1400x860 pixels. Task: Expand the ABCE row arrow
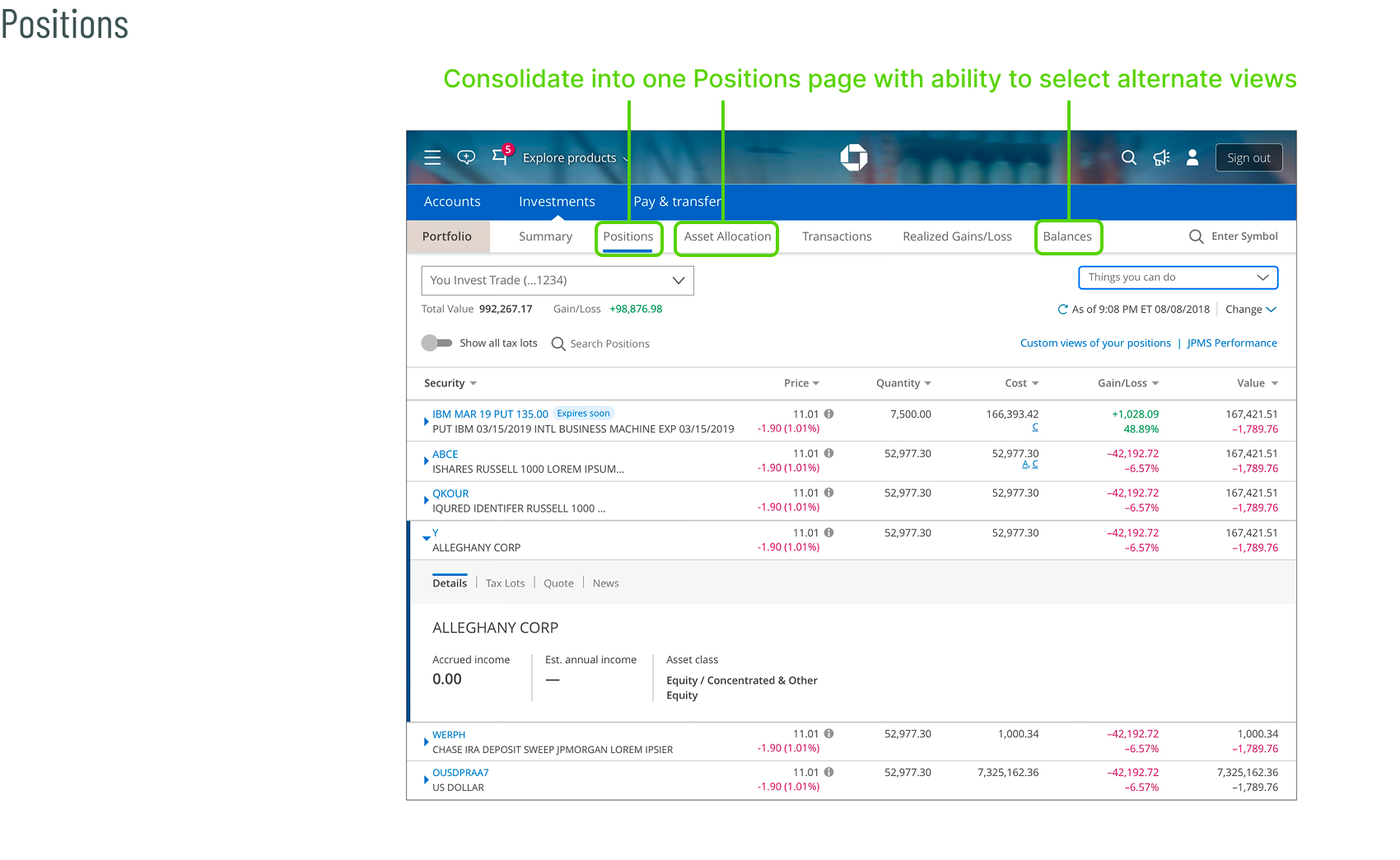pos(426,460)
